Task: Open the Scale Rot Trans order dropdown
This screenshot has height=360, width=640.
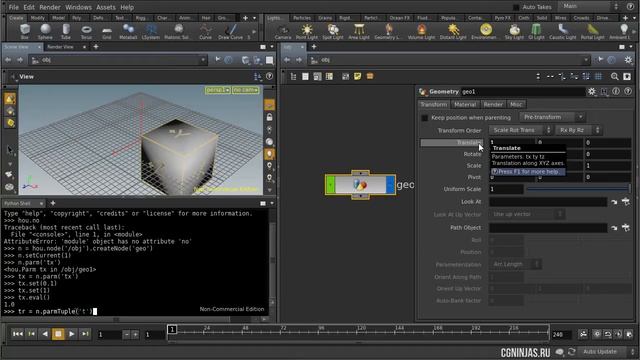Action: [520, 130]
